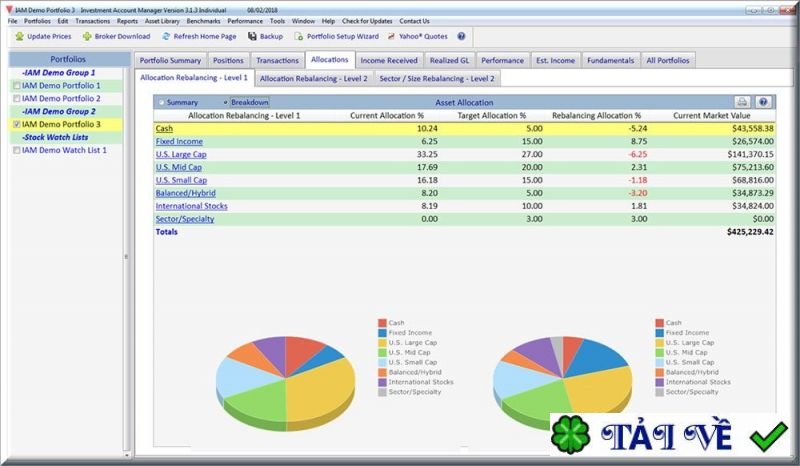Click the application logo in the title bar

(x=9, y=10)
